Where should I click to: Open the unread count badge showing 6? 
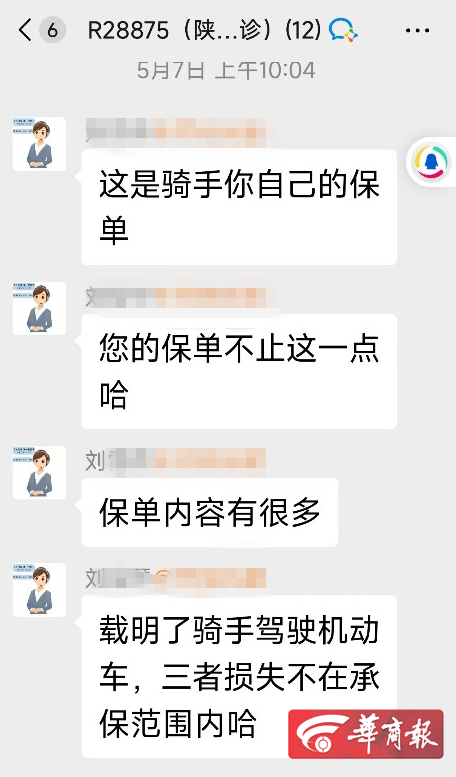52,31
